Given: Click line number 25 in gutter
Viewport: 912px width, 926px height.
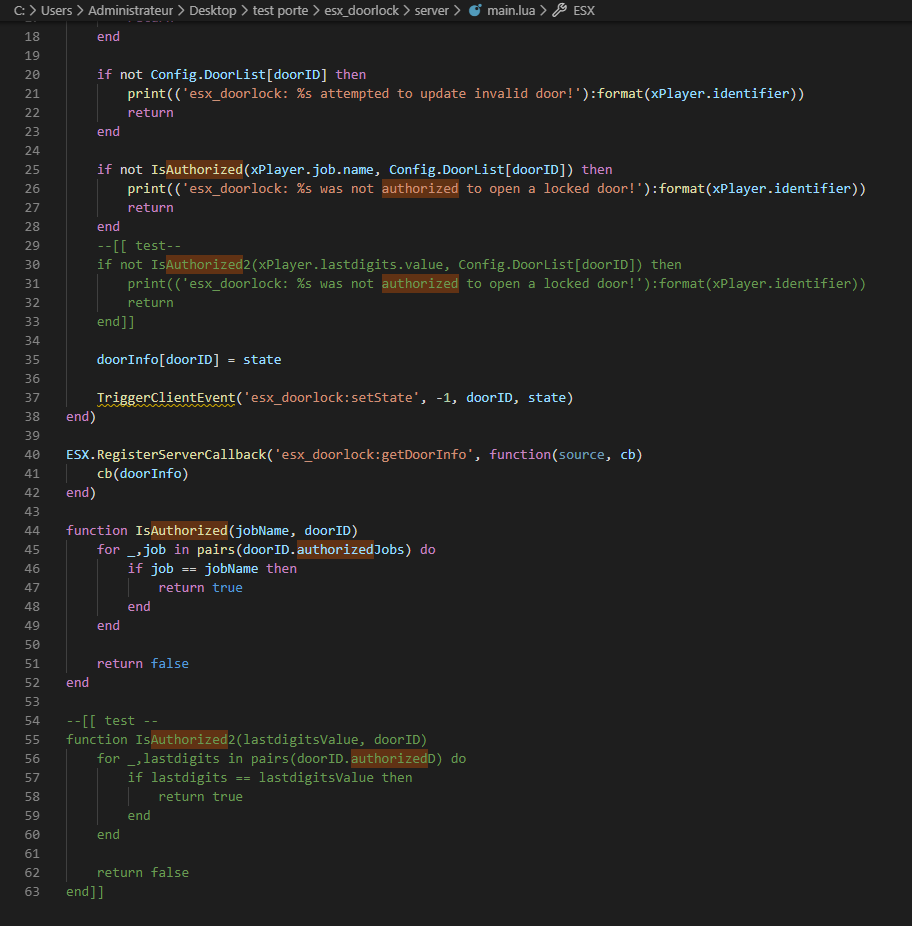Looking at the screenshot, I should coord(32,169).
